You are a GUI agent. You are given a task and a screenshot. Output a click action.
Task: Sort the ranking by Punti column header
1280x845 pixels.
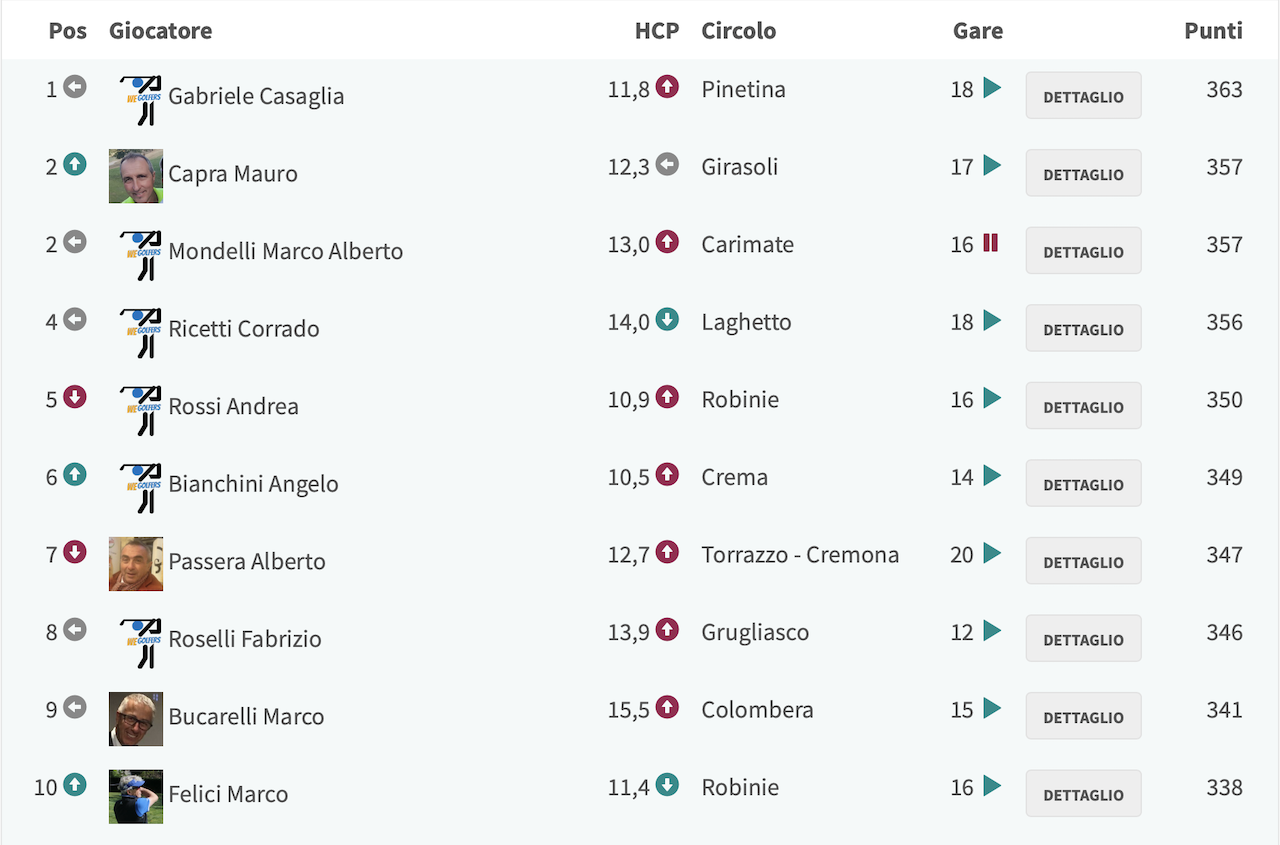[x=1213, y=31]
